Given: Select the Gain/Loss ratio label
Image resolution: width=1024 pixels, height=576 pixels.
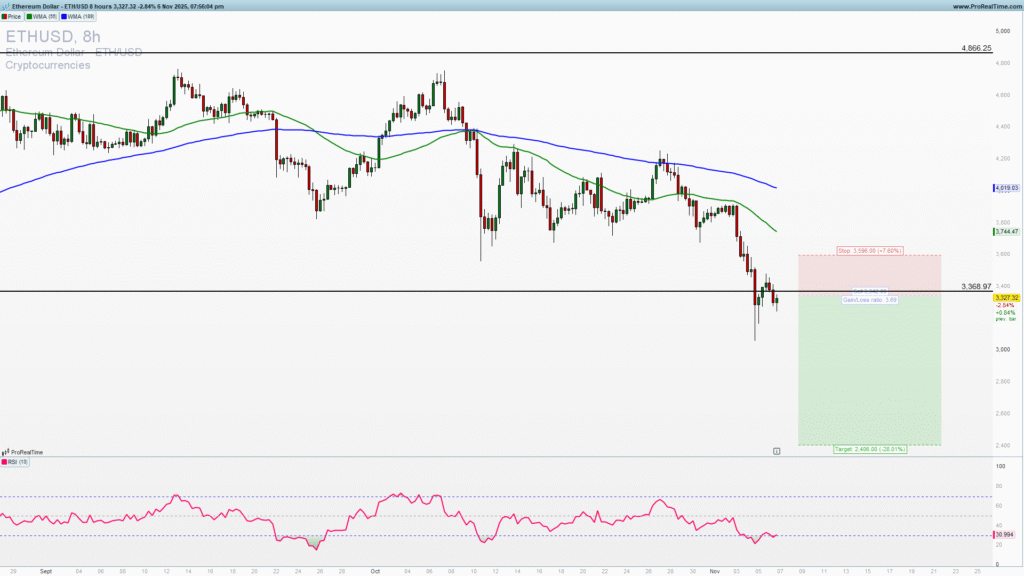Looking at the screenshot, I should point(869,300).
